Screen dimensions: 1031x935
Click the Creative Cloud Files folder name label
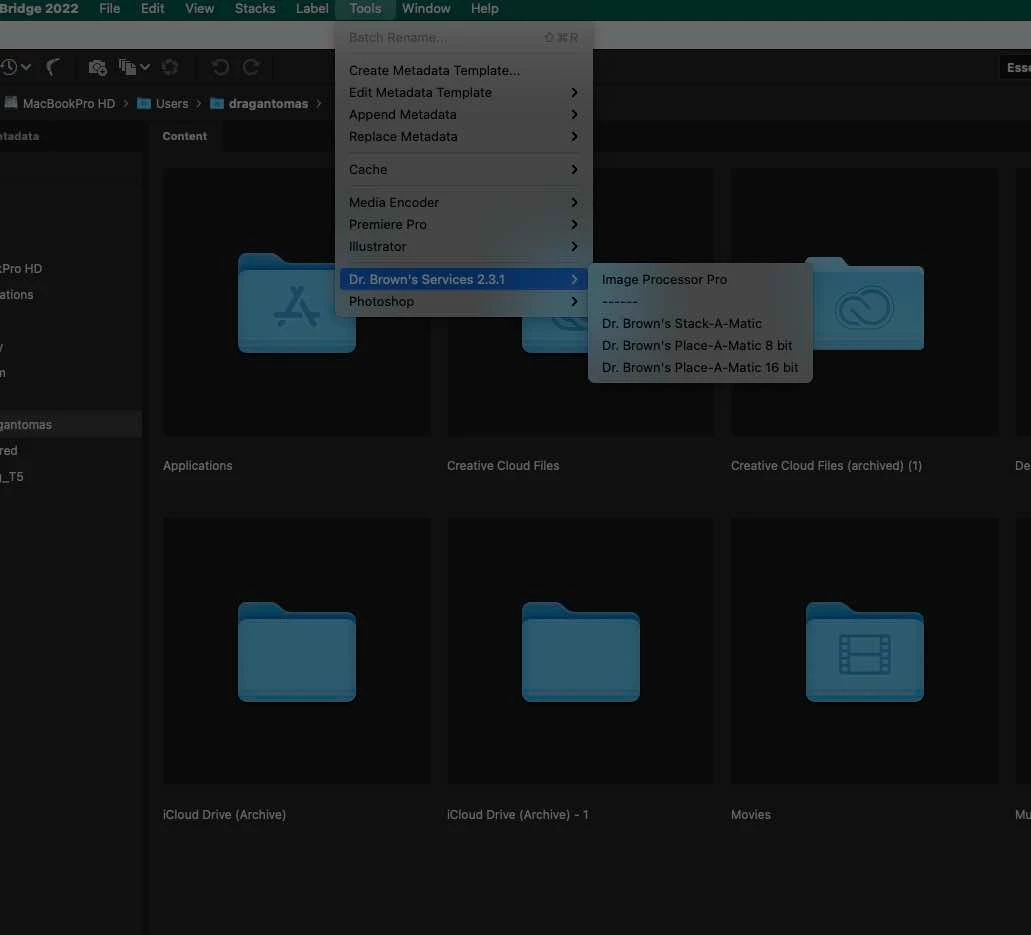tap(503, 466)
